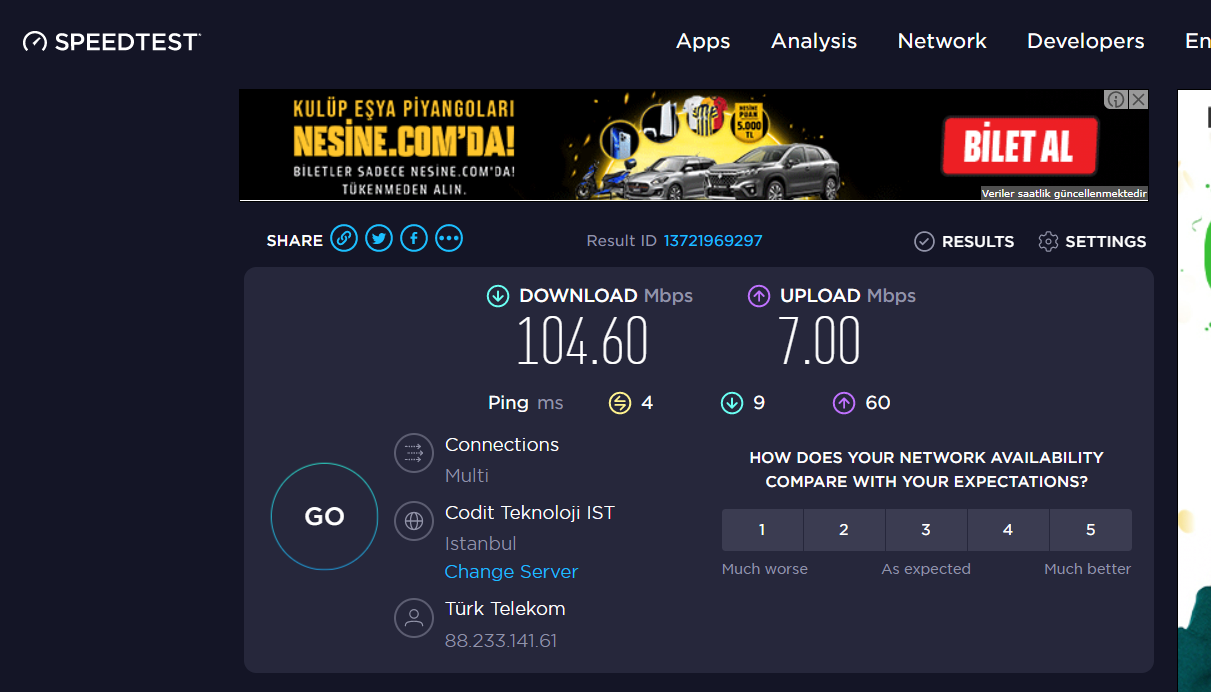Start a new test with GO

click(x=324, y=516)
